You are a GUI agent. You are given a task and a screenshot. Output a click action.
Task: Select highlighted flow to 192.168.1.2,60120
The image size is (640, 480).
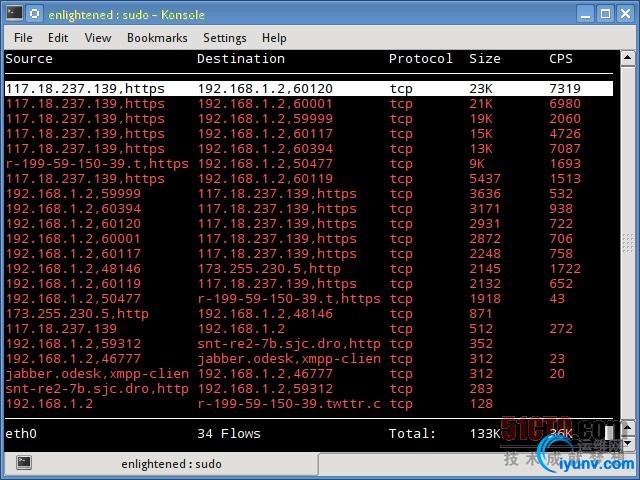pos(309,89)
